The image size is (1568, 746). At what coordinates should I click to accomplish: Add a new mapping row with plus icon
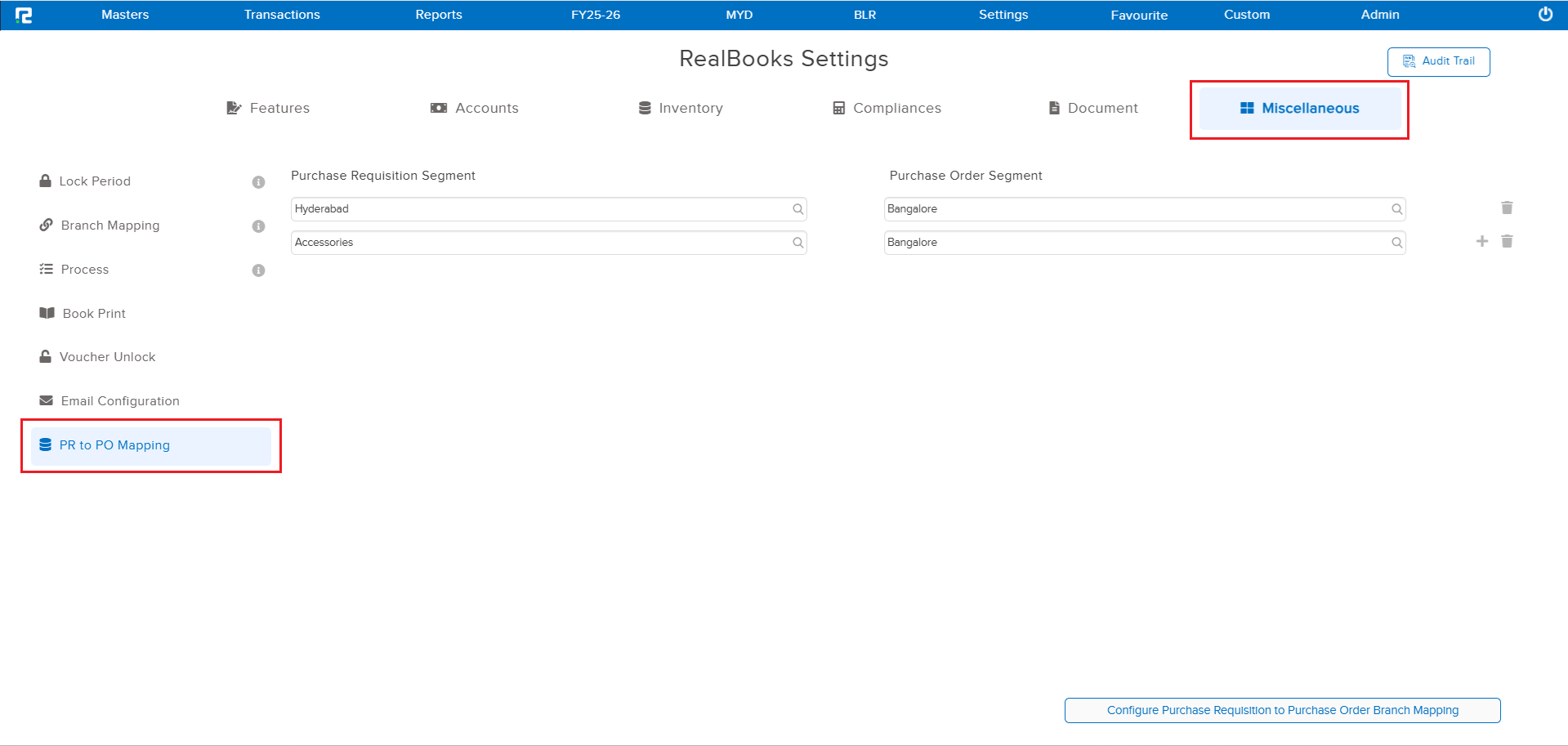[x=1481, y=242]
